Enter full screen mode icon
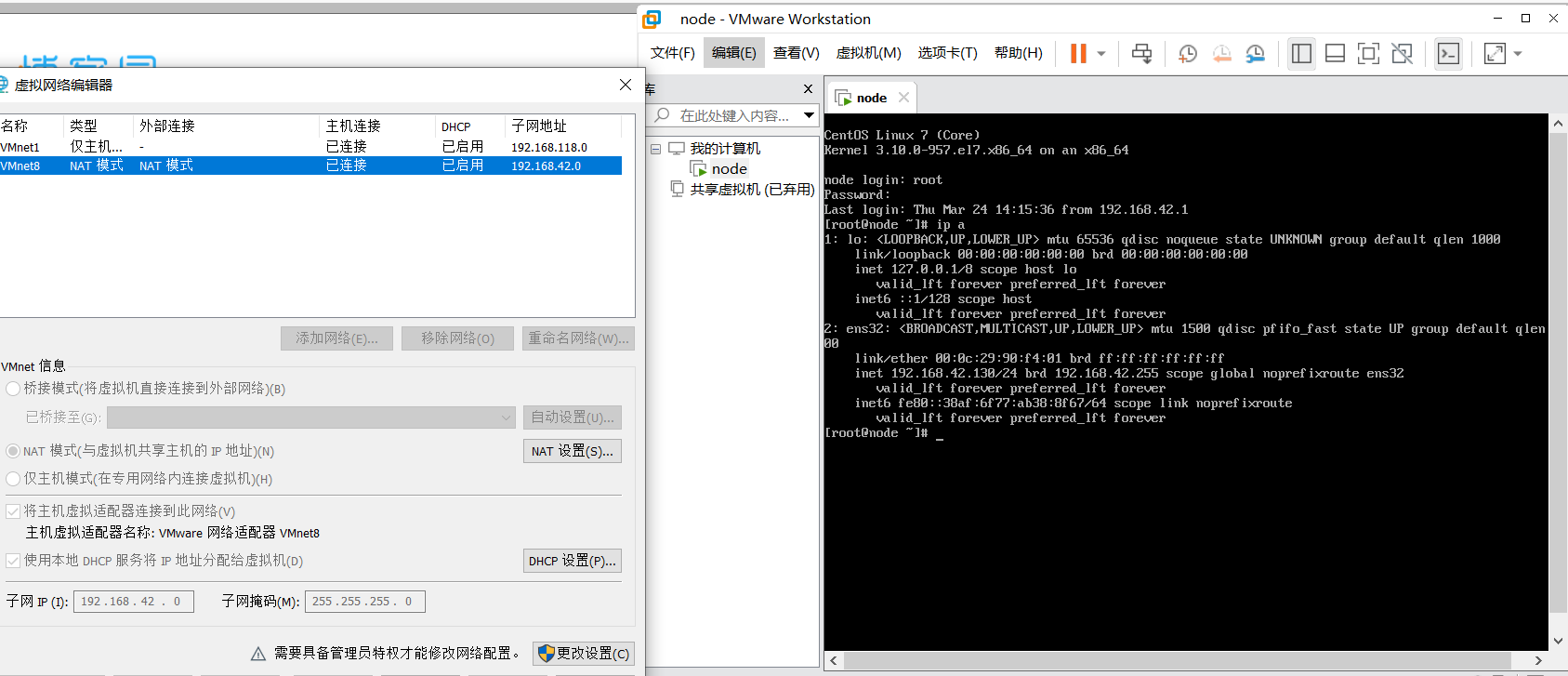 pos(1368,54)
